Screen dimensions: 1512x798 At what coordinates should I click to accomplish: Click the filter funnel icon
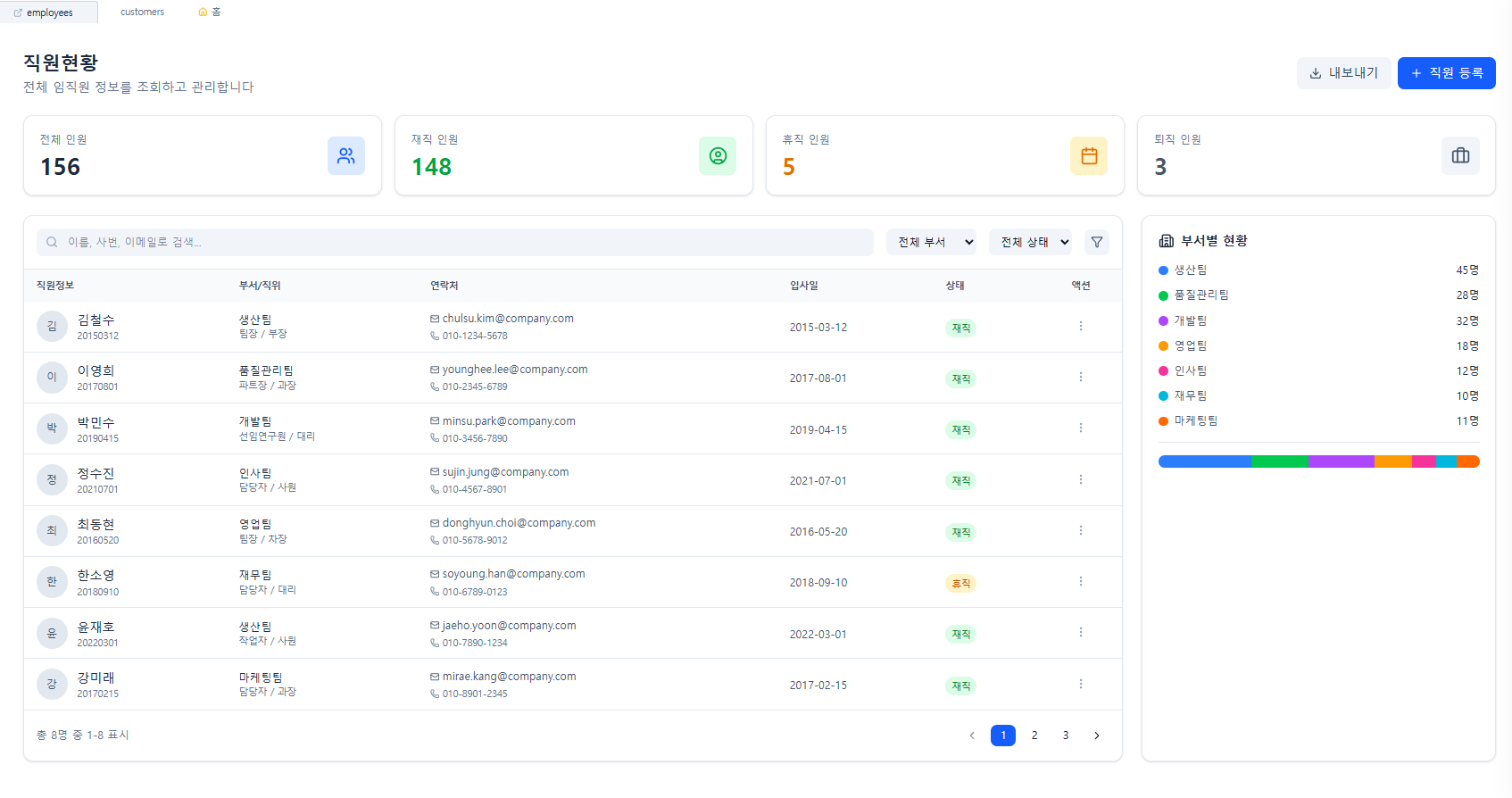click(1096, 242)
